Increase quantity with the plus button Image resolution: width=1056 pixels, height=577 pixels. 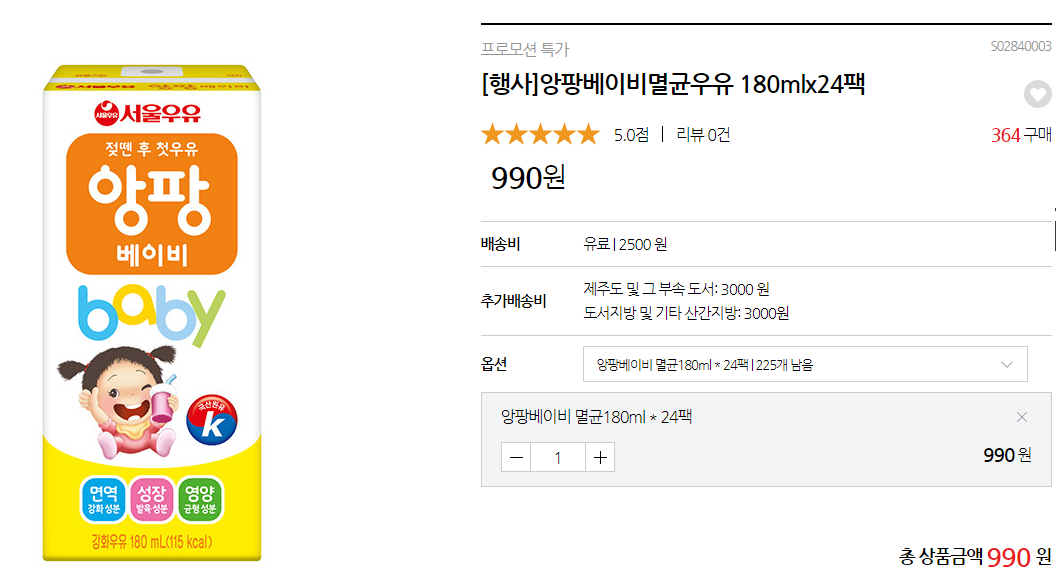(599, 457)
